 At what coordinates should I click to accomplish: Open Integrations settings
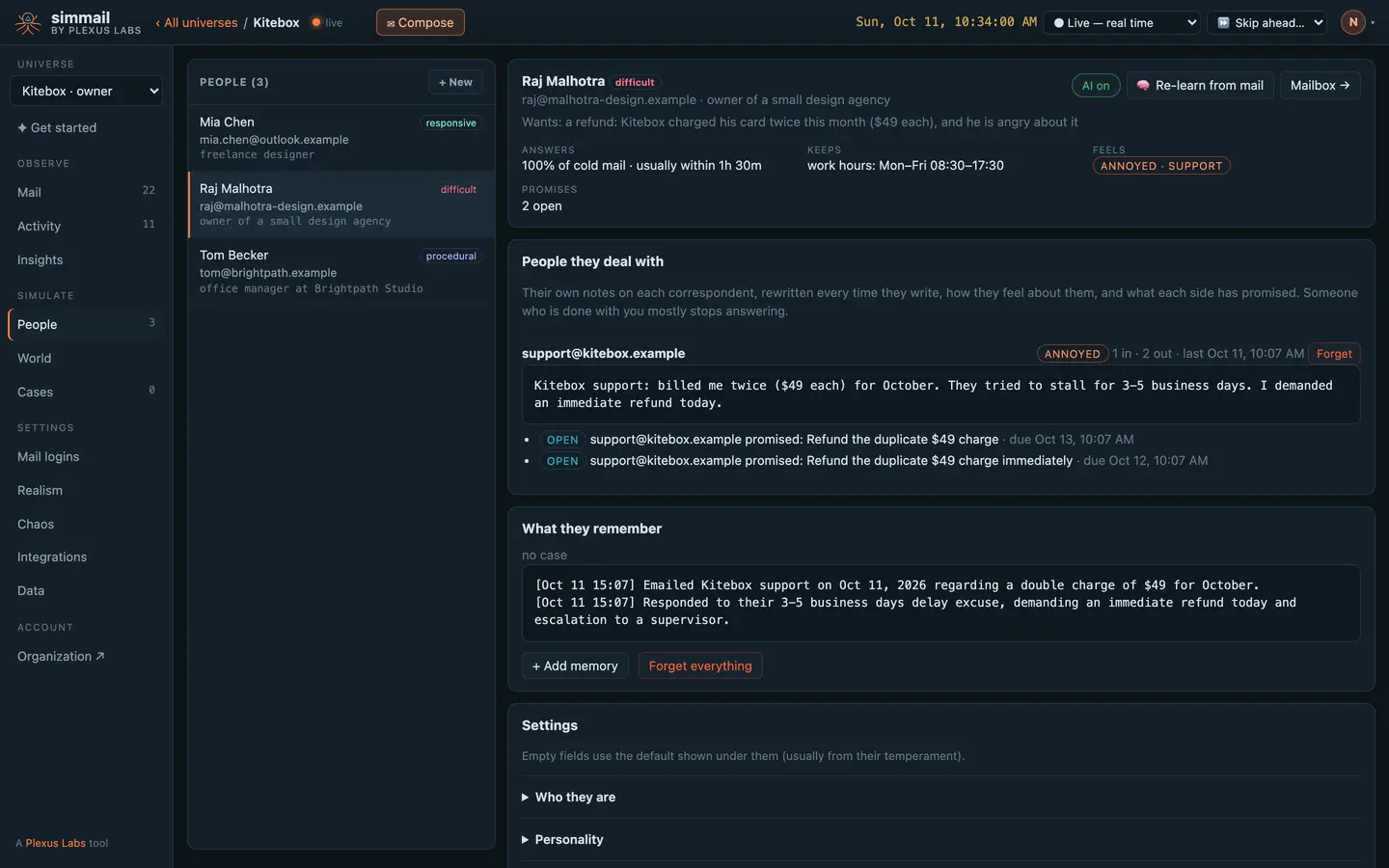pyautogui.click(x=86, y=556)
